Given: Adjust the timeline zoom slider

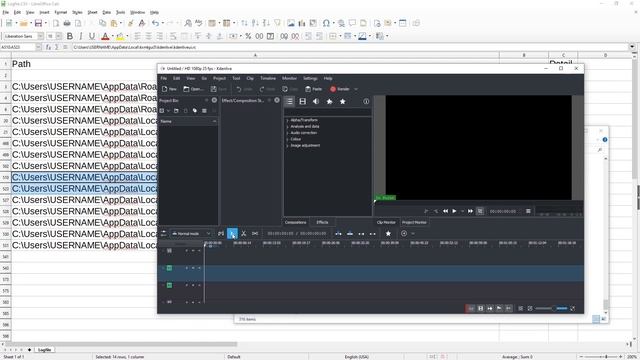Looking at the screenshot, I should tap(551, 308).
